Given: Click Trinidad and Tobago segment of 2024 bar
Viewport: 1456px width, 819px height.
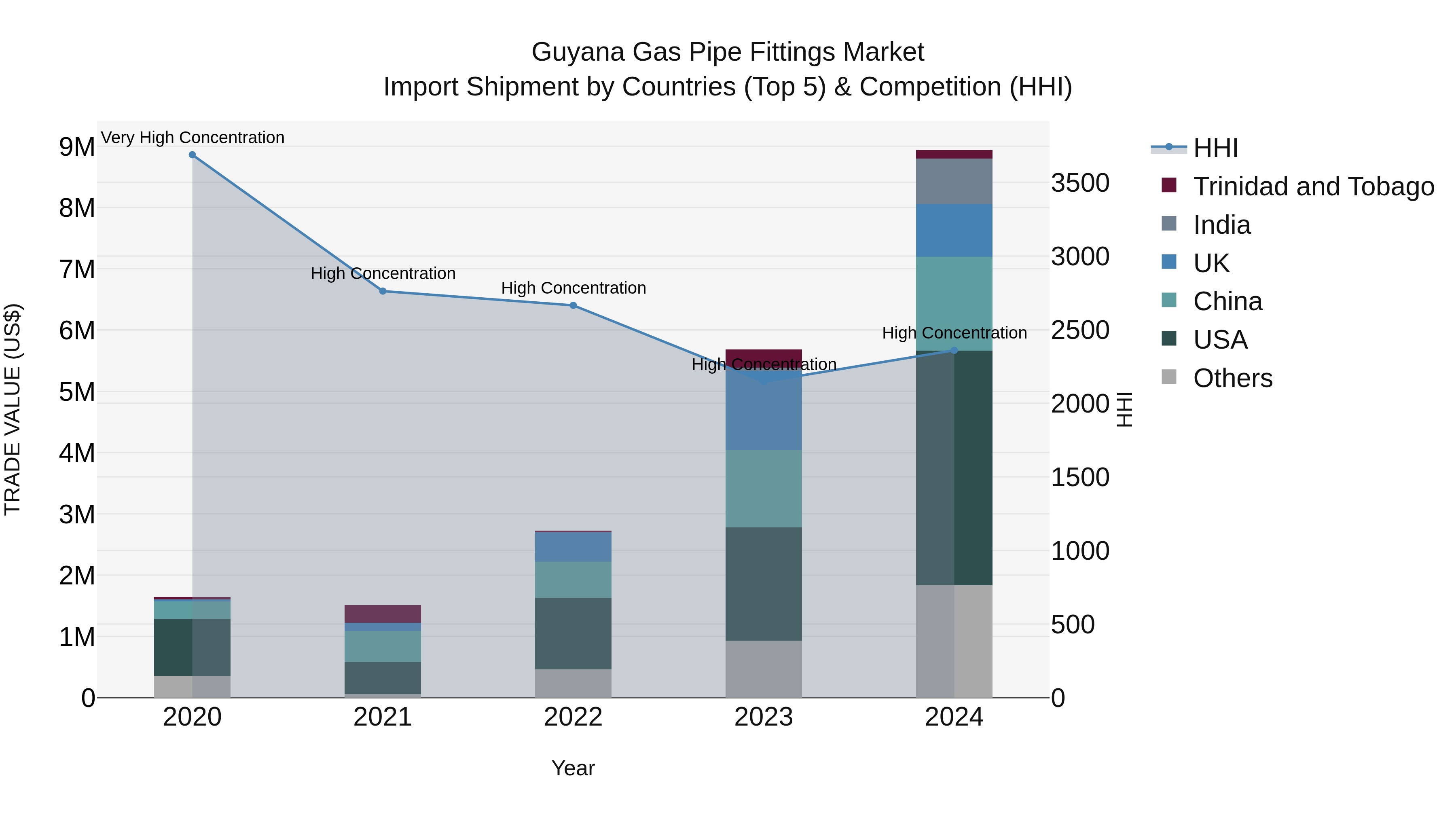Looking at the screenshot, I should click(x=954, y=154).
